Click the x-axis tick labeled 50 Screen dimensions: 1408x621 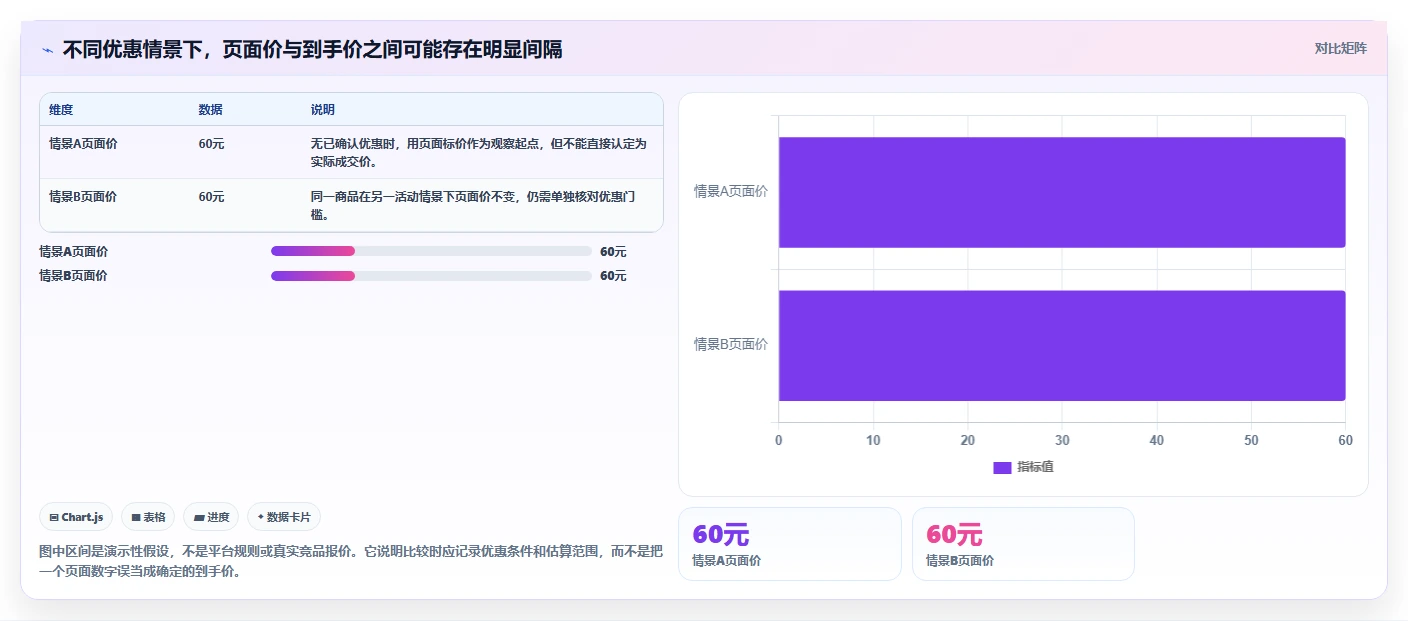pyautogui.click(x=1251, y=440)
